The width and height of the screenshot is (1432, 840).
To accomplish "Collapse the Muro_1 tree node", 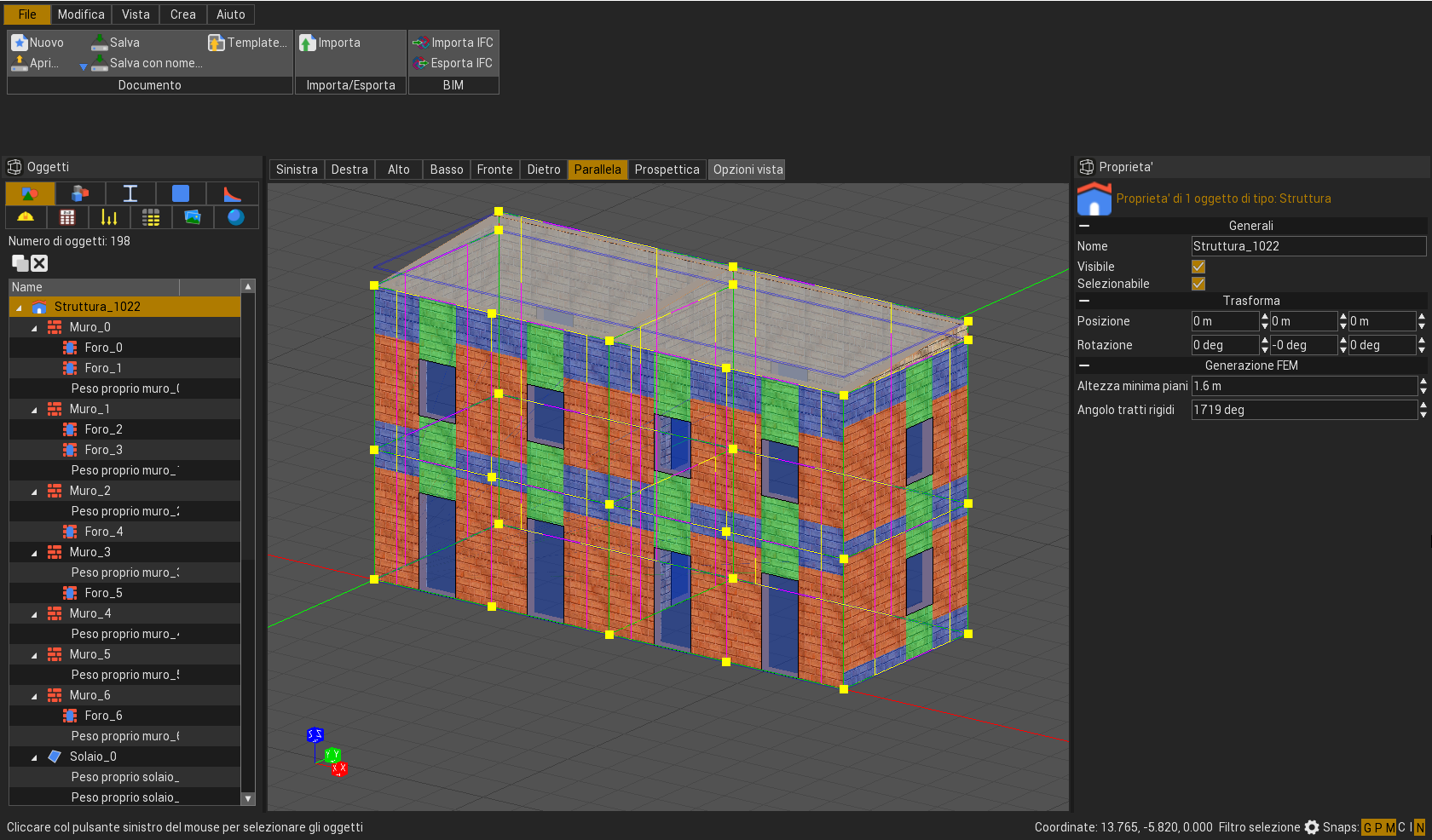I will [34, 410].
